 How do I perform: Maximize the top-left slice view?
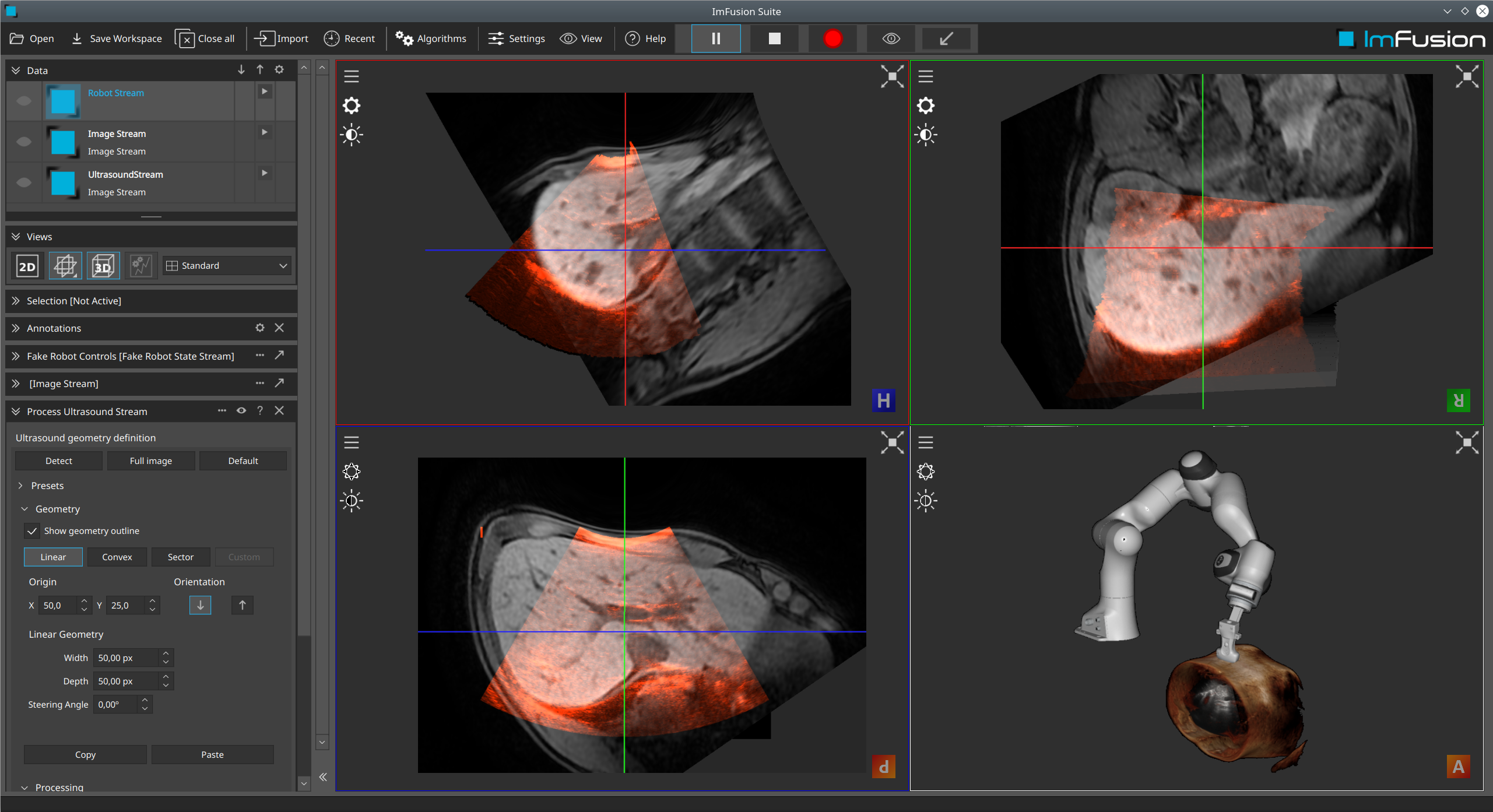(892, 76)
